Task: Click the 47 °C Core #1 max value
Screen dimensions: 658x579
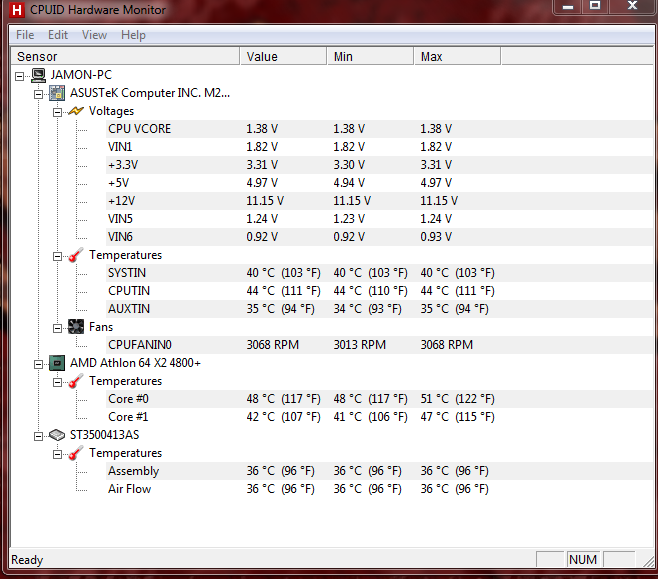Action: pyautogui.click(x=457, y=417)
